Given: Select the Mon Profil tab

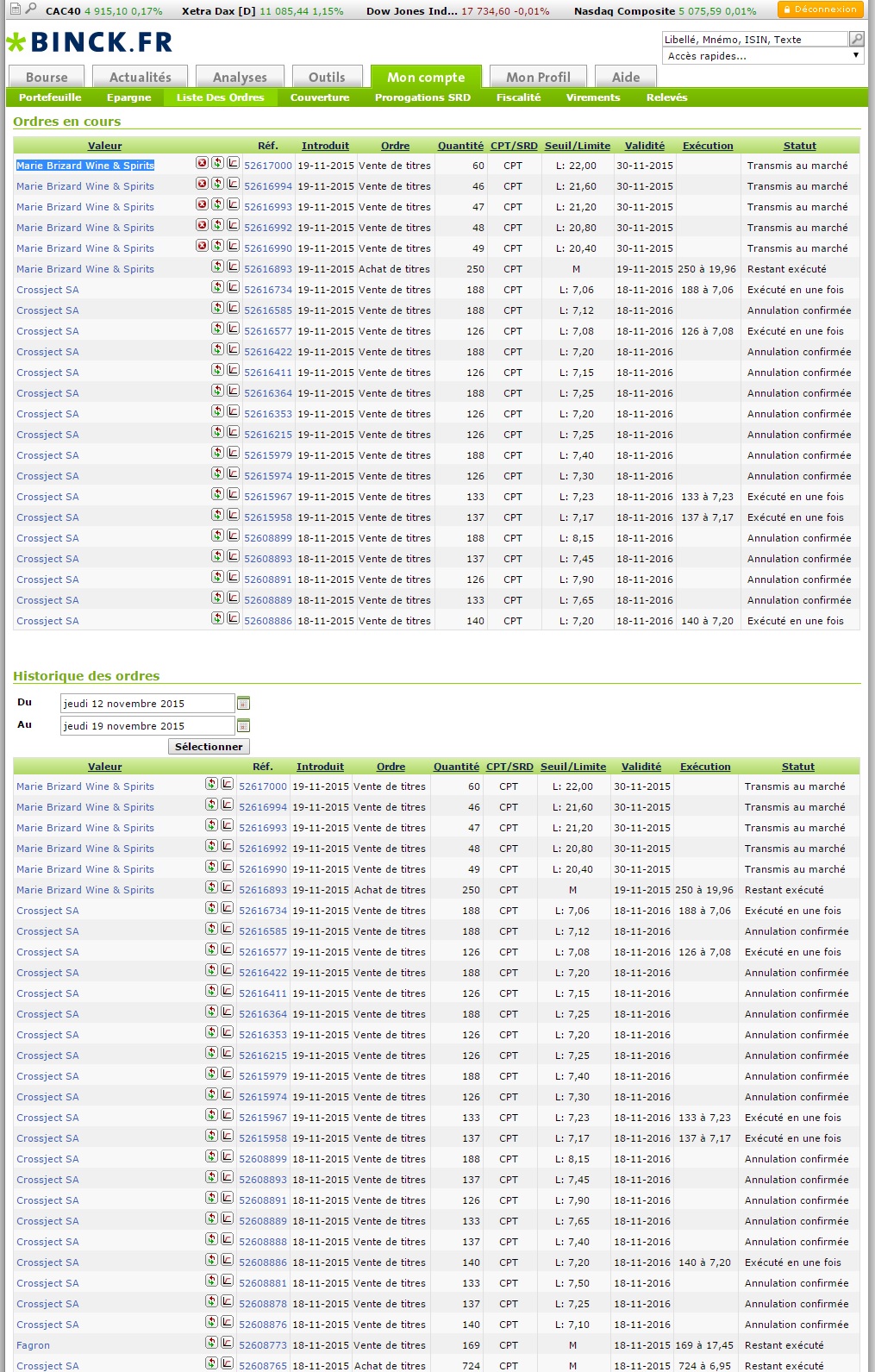Looking at the screenshot, I should (538, 77).
